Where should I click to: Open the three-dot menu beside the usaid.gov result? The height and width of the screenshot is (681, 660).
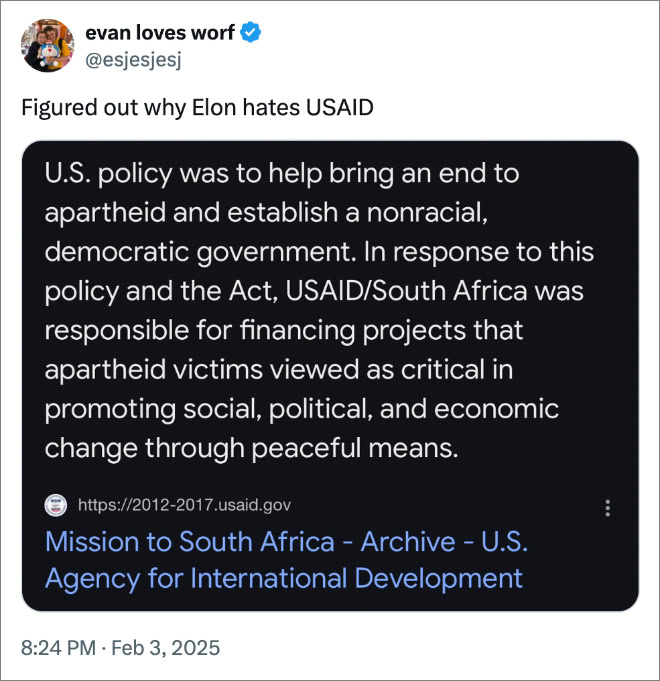pos(607,508)
